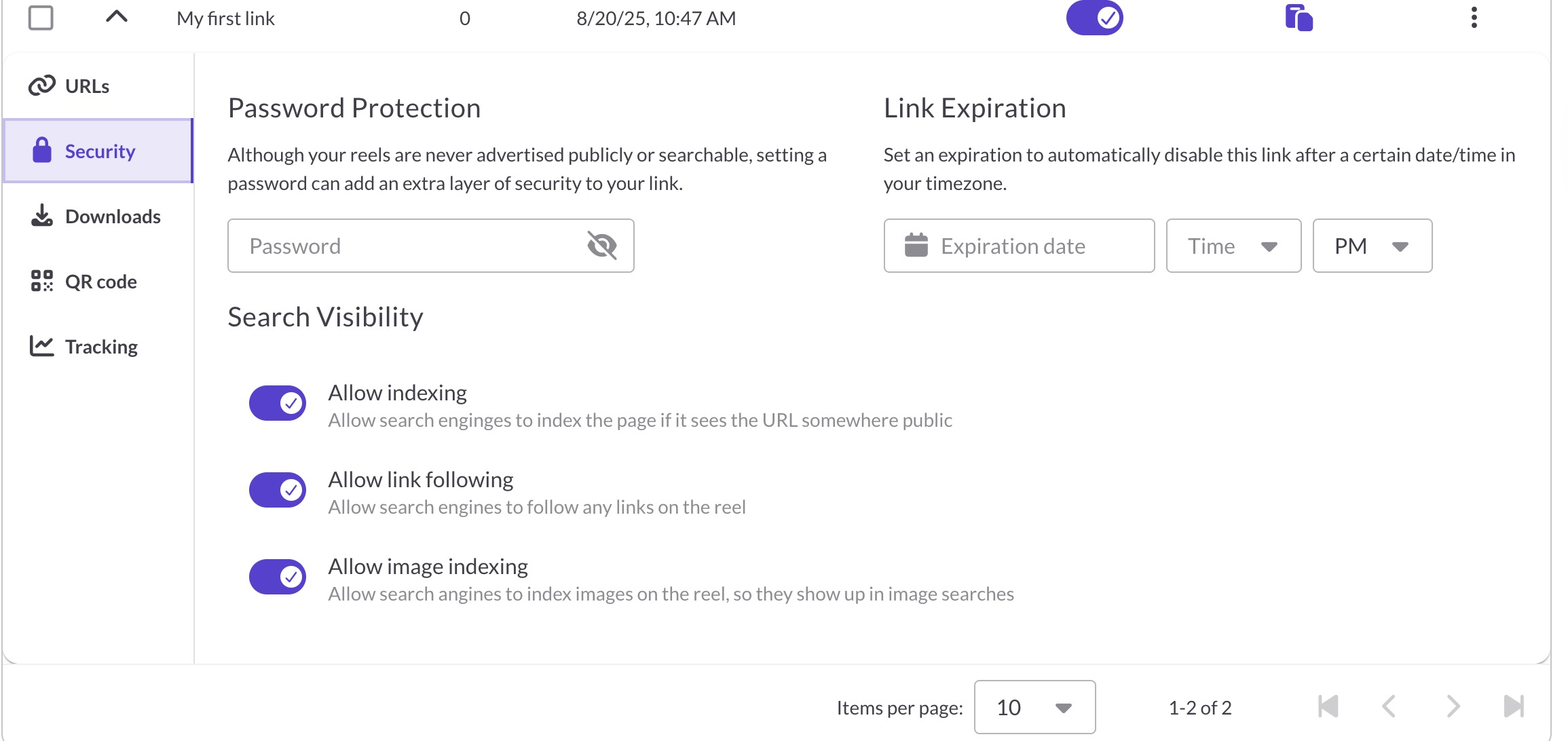The width and height of the screenshot is (1568, 741).
Task: Open the three-dot more options menu
Action: tap(1474, 18)
